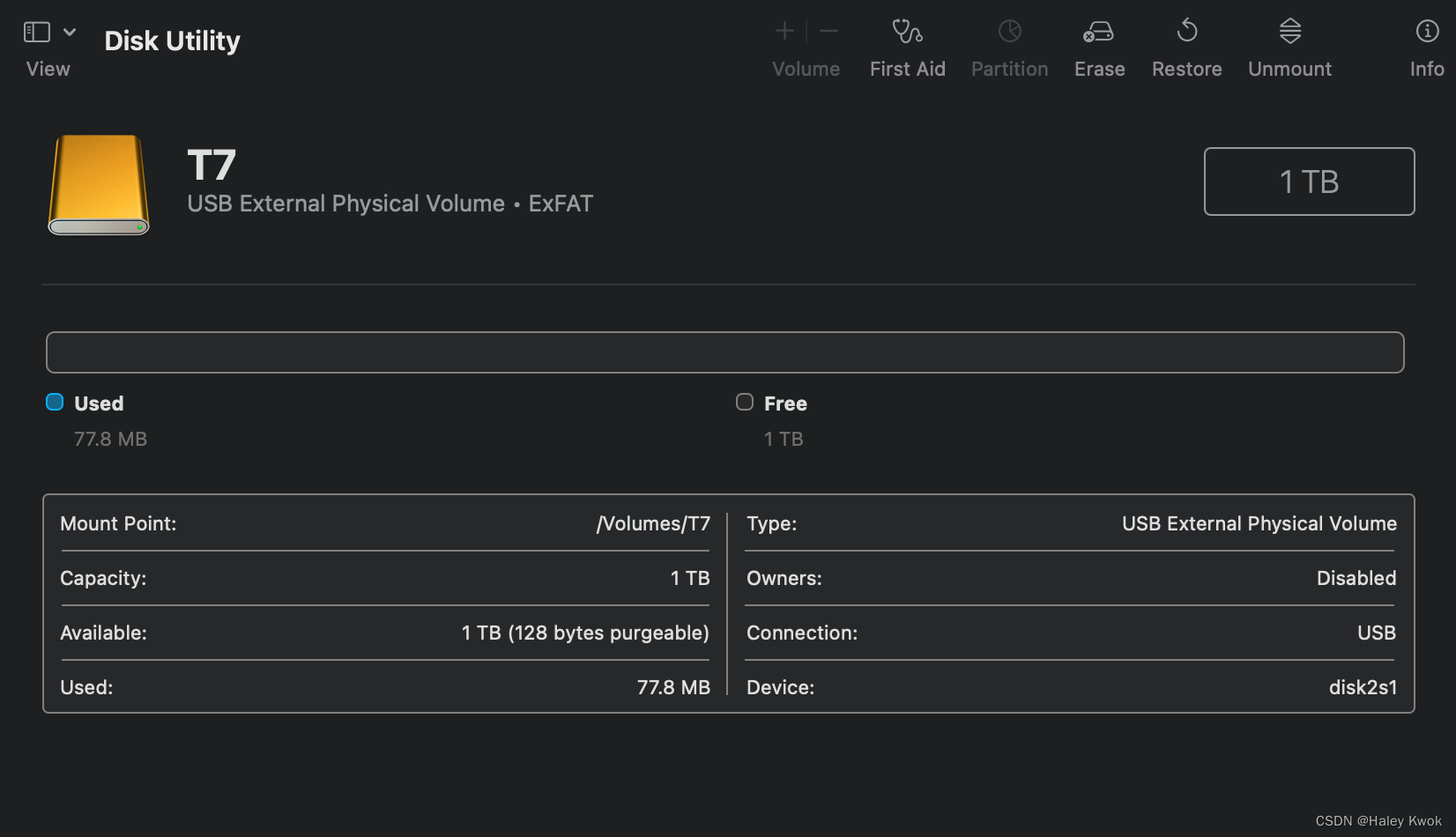Click the Mount Point label
The image size is (1456, 837).
118,523
